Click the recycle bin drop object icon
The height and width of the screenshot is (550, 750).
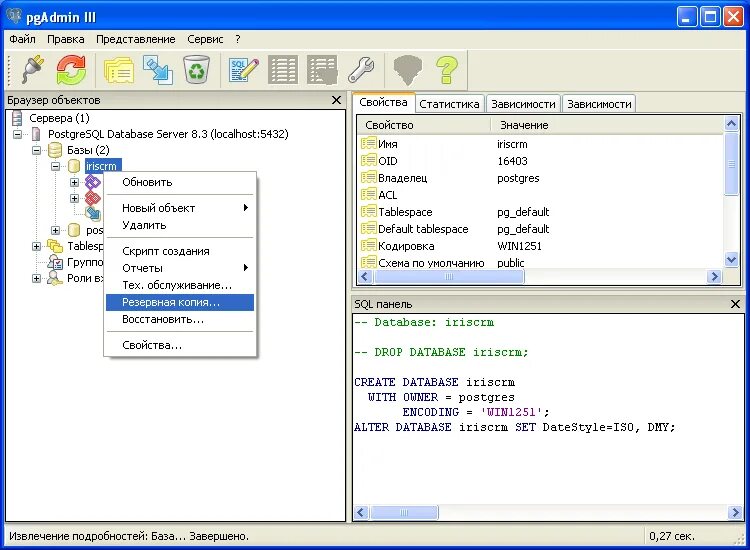coord(197,70)
